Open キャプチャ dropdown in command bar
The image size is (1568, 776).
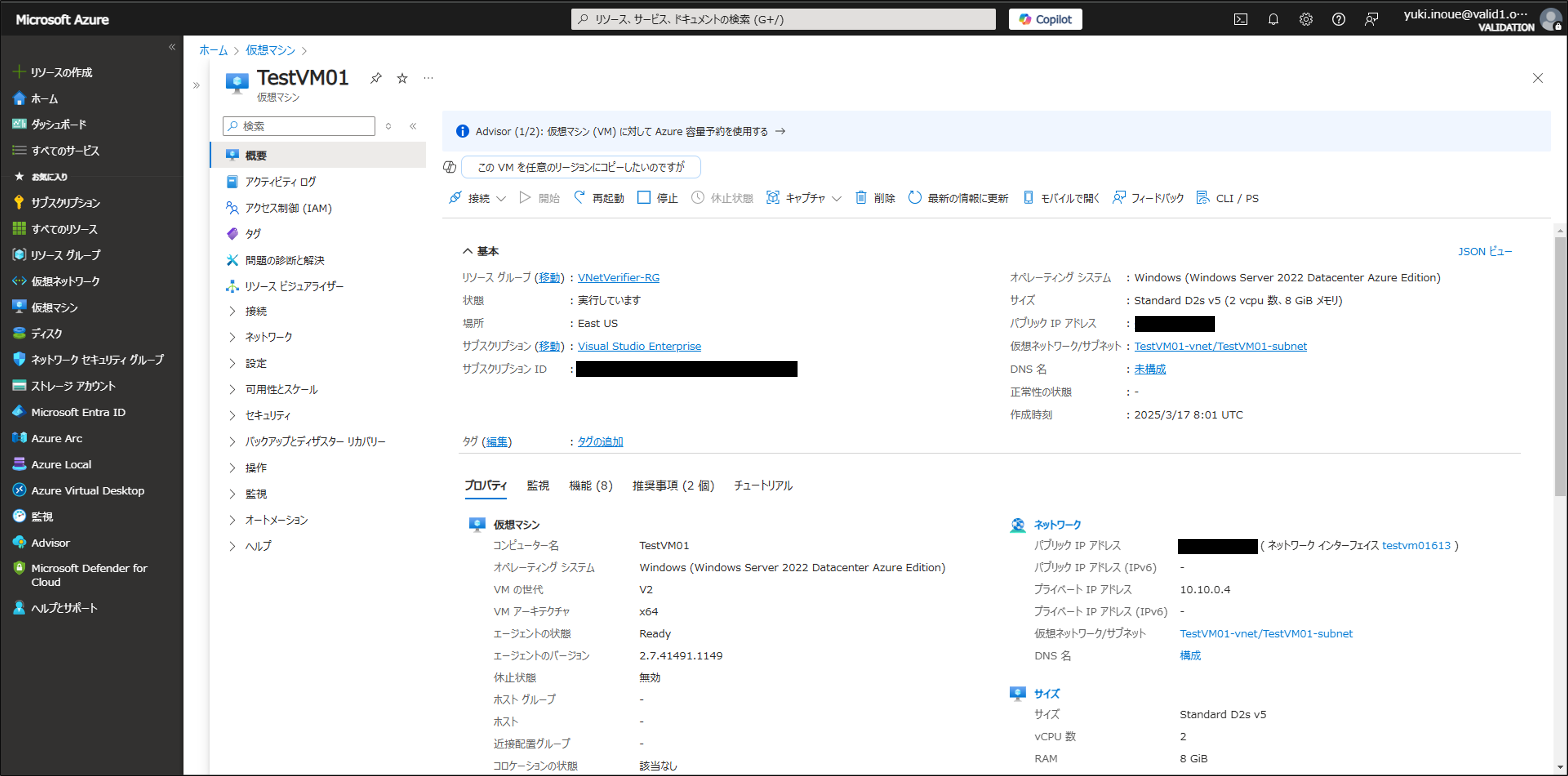click(x=804, y=198)
